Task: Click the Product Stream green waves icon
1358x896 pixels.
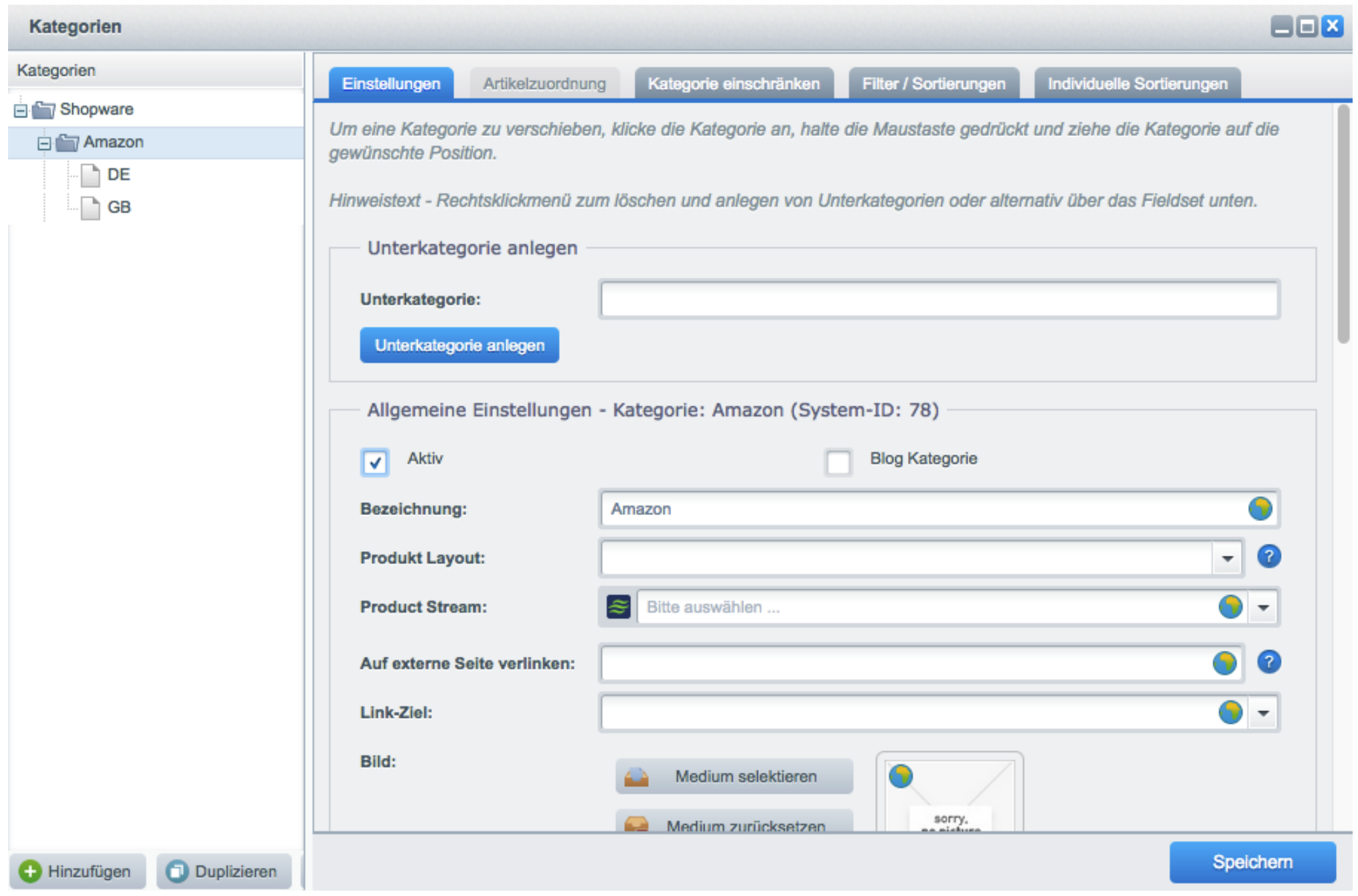Action: [618, 607]
